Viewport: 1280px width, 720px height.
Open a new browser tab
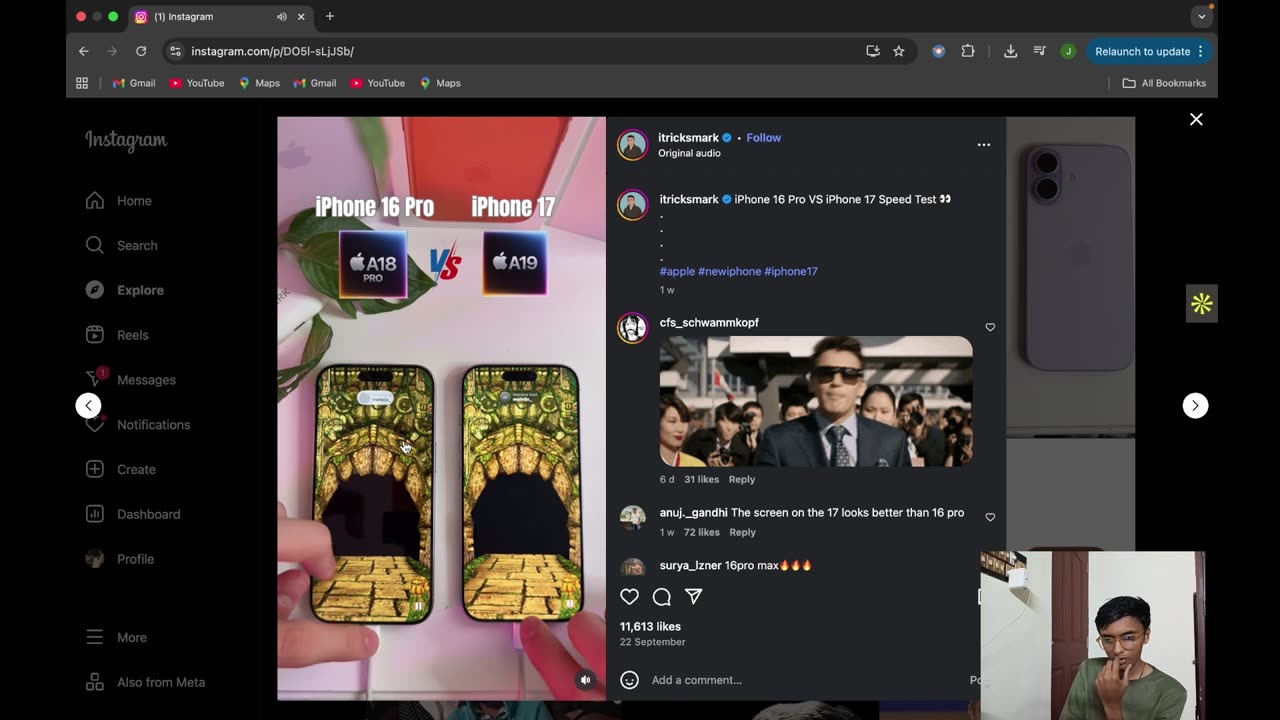pyautogui.click(x=330, y=16)
